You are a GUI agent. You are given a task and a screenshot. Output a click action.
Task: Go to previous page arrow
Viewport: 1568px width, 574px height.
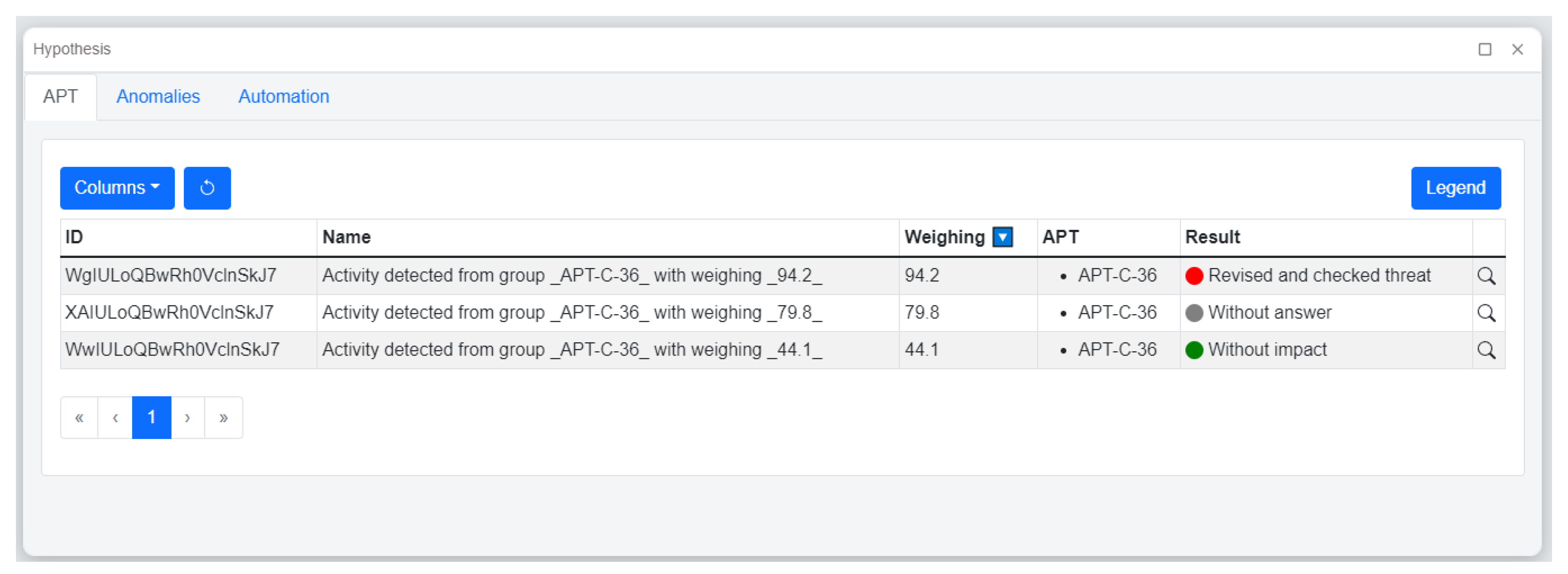pos(115,417)
